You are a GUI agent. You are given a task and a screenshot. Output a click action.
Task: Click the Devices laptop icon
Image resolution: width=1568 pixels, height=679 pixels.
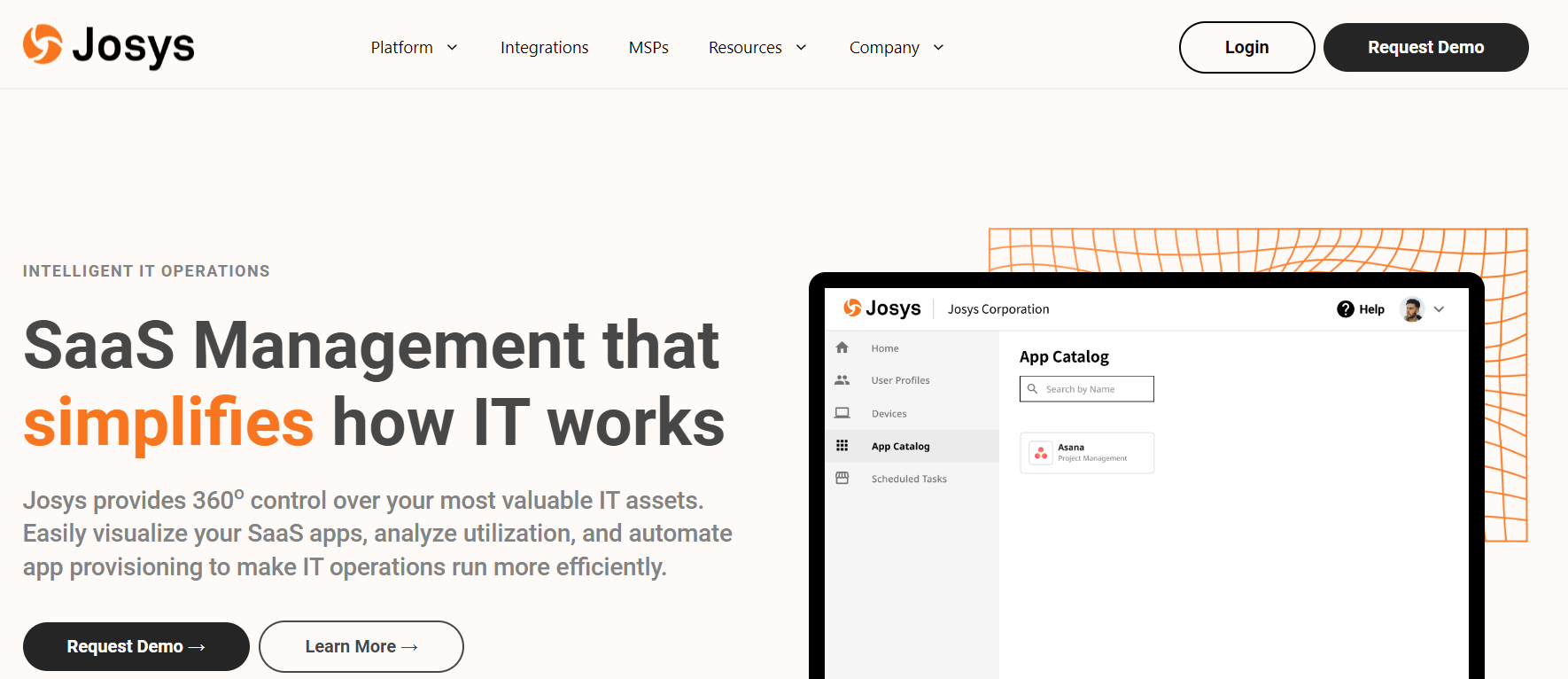click(842, 413)
